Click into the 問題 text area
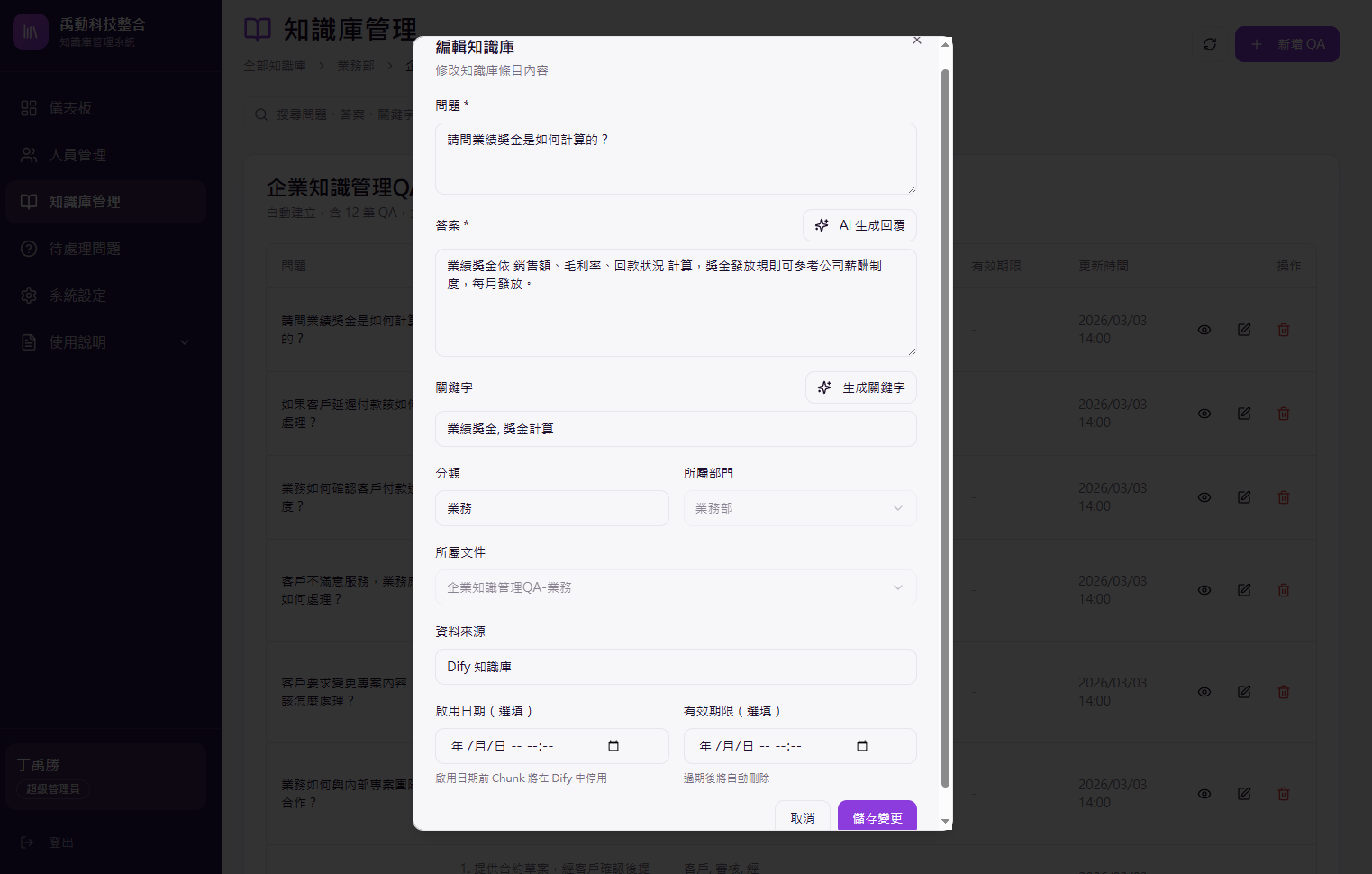 [676, 159]
